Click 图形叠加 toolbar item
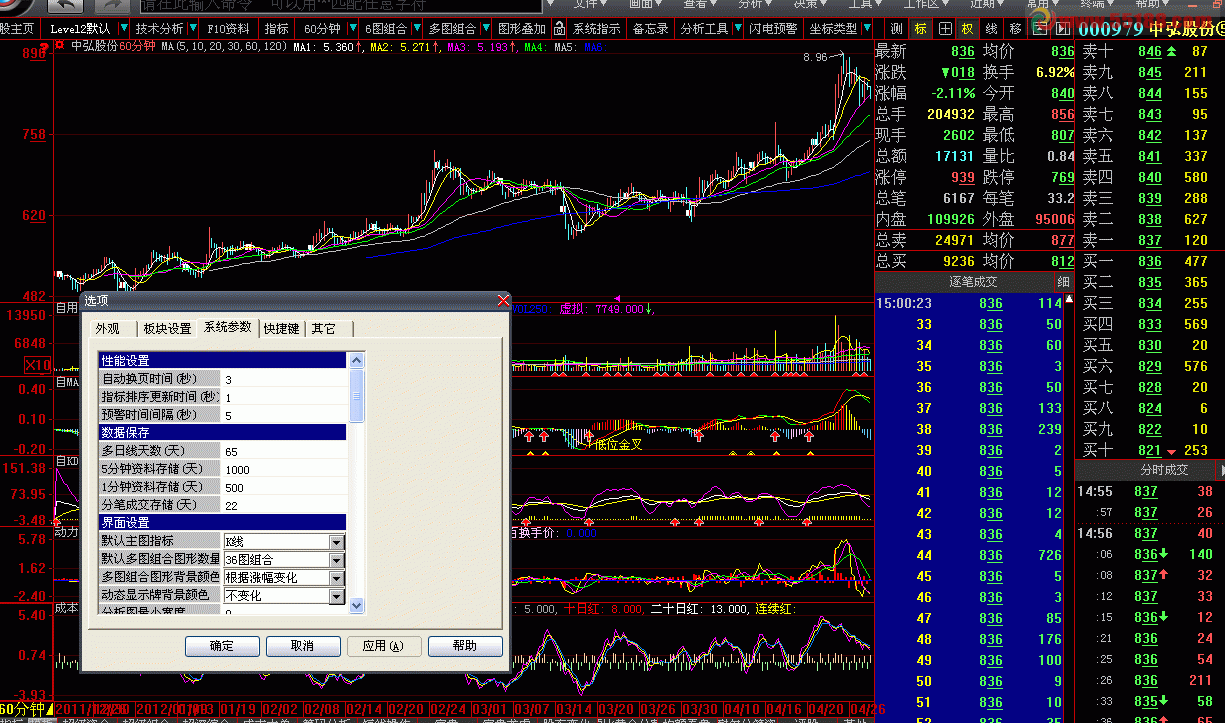The image size is (1225, 723). coord(522,29)
